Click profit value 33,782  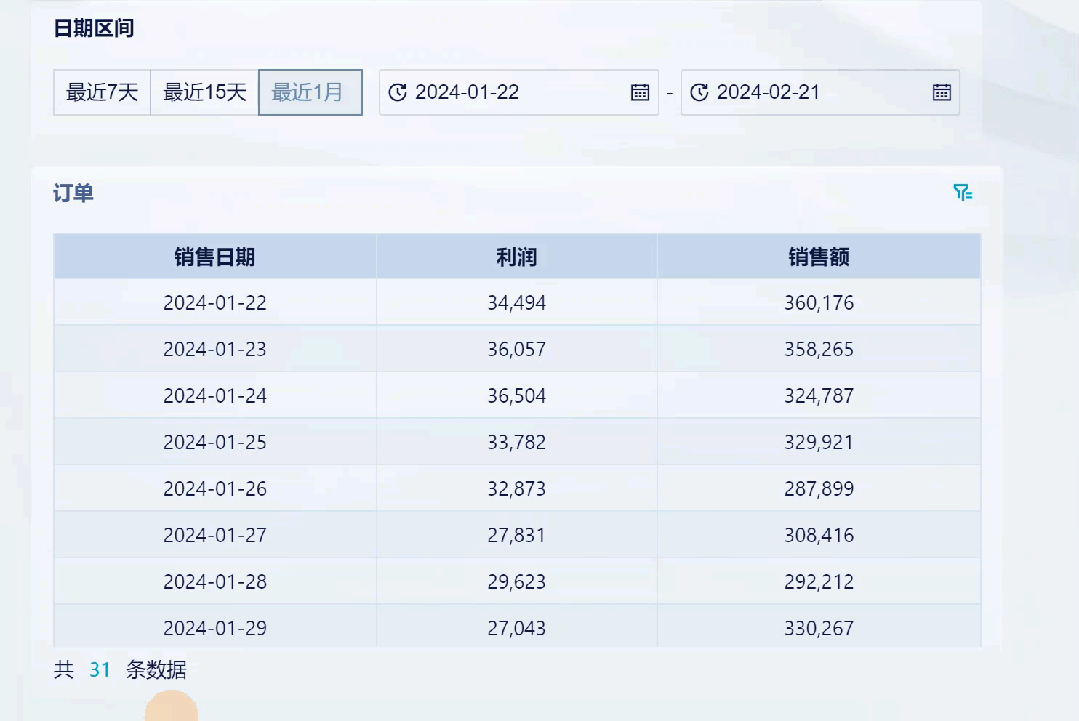(x=517, y=442)
